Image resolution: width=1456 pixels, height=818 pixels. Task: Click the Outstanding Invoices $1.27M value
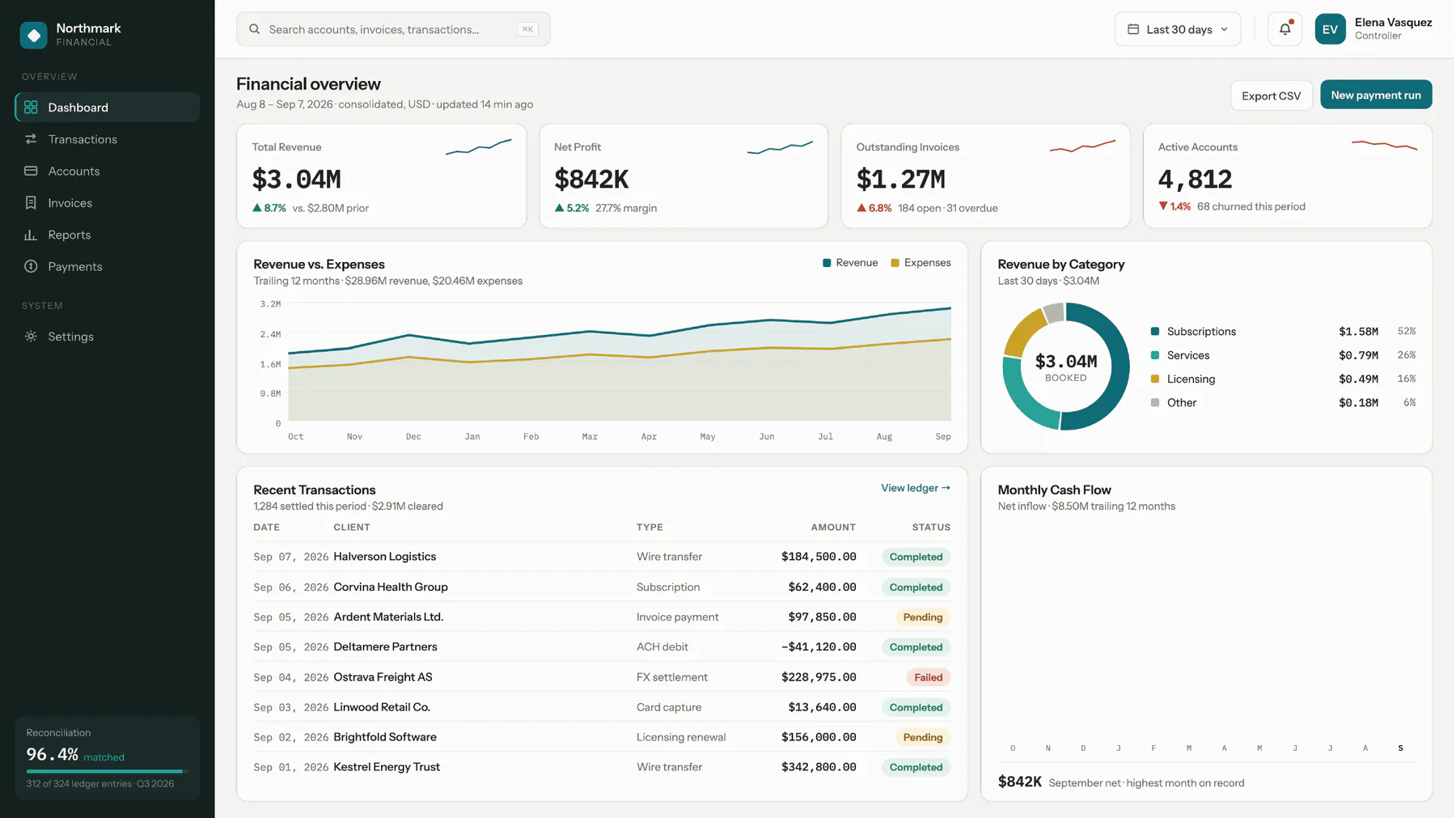(900, 179)
